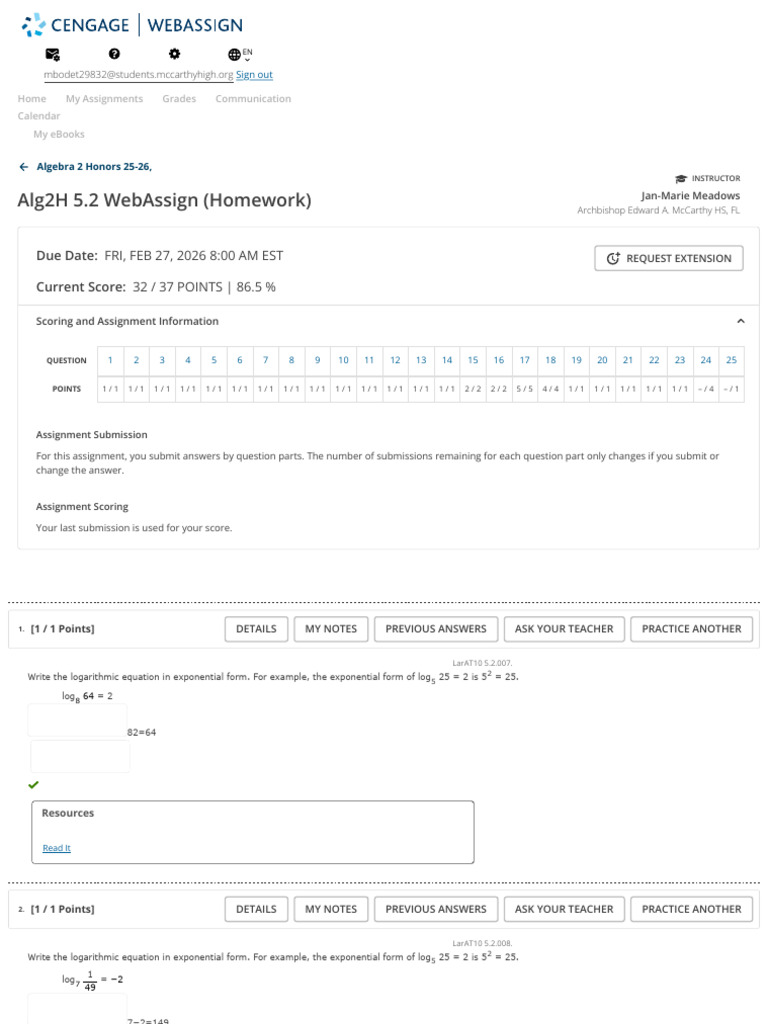Open Algebra 2 Honors 25-26 course link
This screenshot has height=1024, width=768.
tap(94, 167)
